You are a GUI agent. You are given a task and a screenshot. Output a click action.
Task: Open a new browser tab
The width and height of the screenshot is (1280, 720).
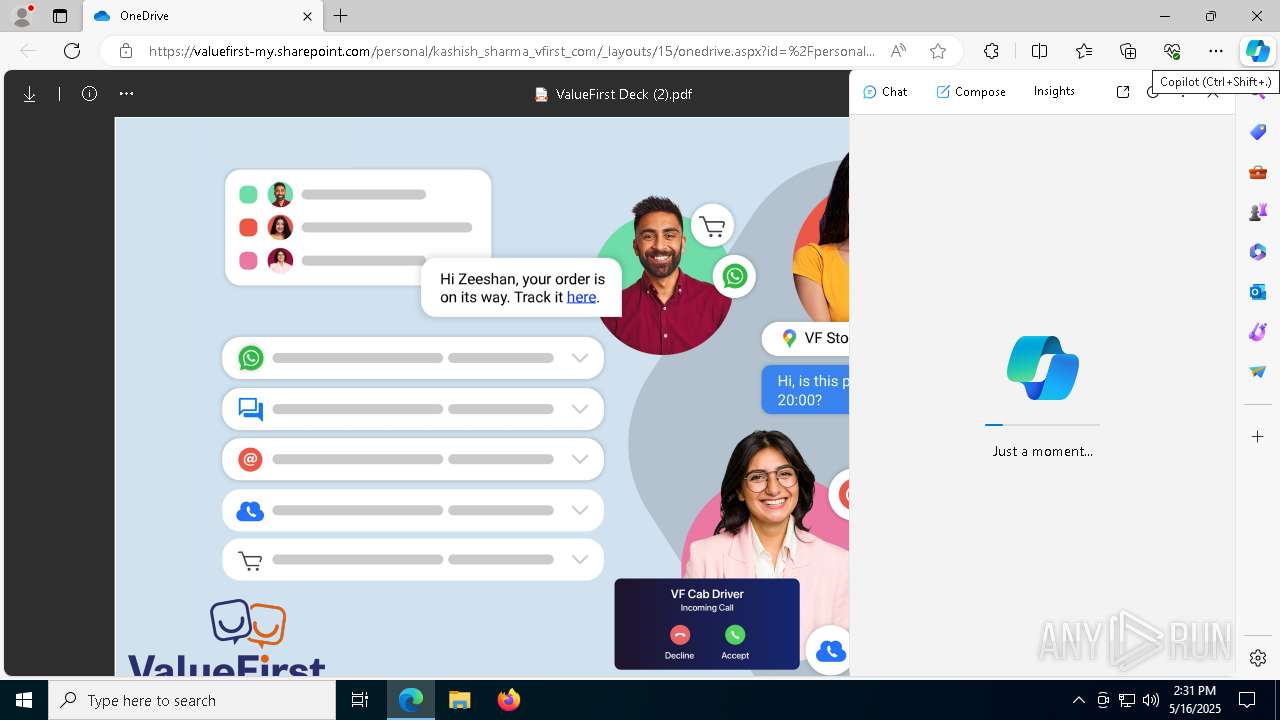341,16
